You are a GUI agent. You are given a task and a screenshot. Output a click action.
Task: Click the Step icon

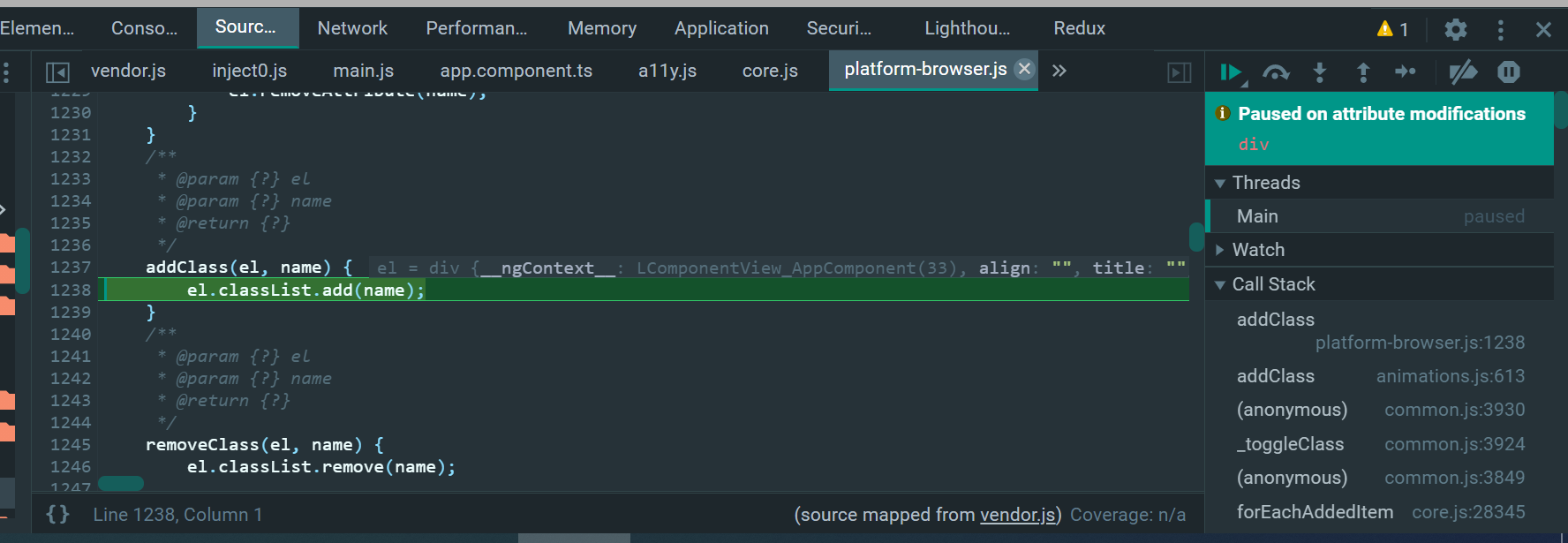[1406, 72]
